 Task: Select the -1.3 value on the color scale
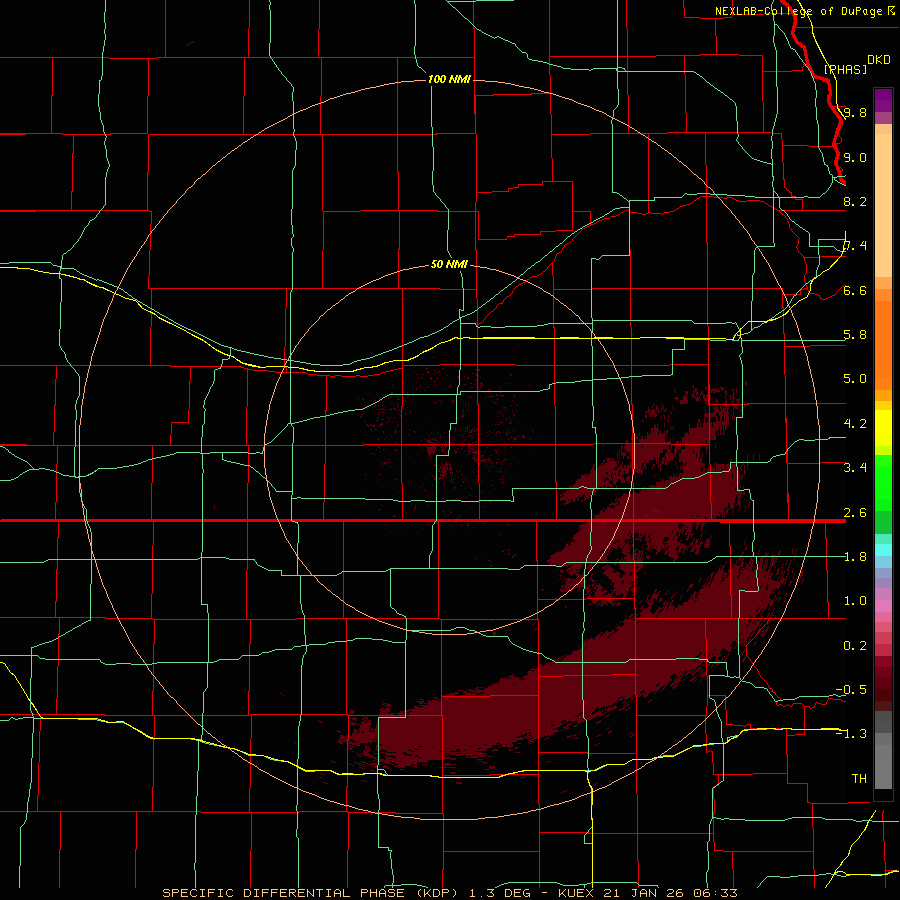click(851, 734)
